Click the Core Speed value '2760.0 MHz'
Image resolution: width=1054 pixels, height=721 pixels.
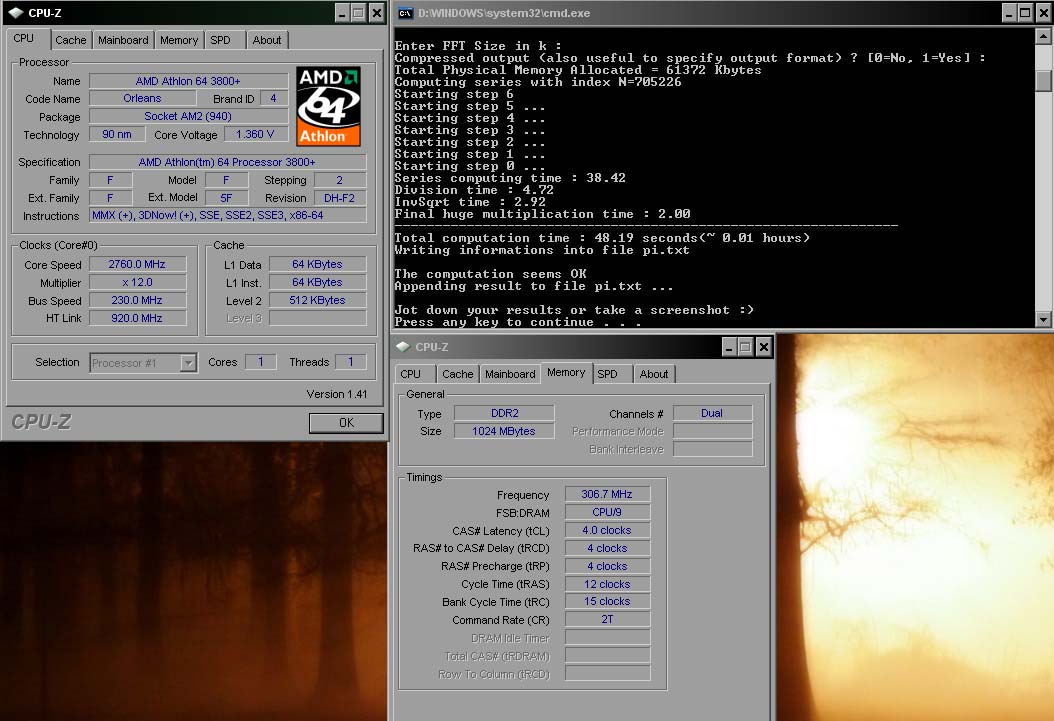[x=137, y=264]
